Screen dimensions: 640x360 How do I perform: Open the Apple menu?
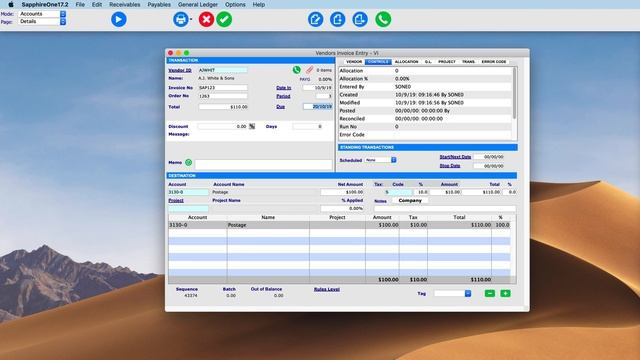[x=11, y=4]
